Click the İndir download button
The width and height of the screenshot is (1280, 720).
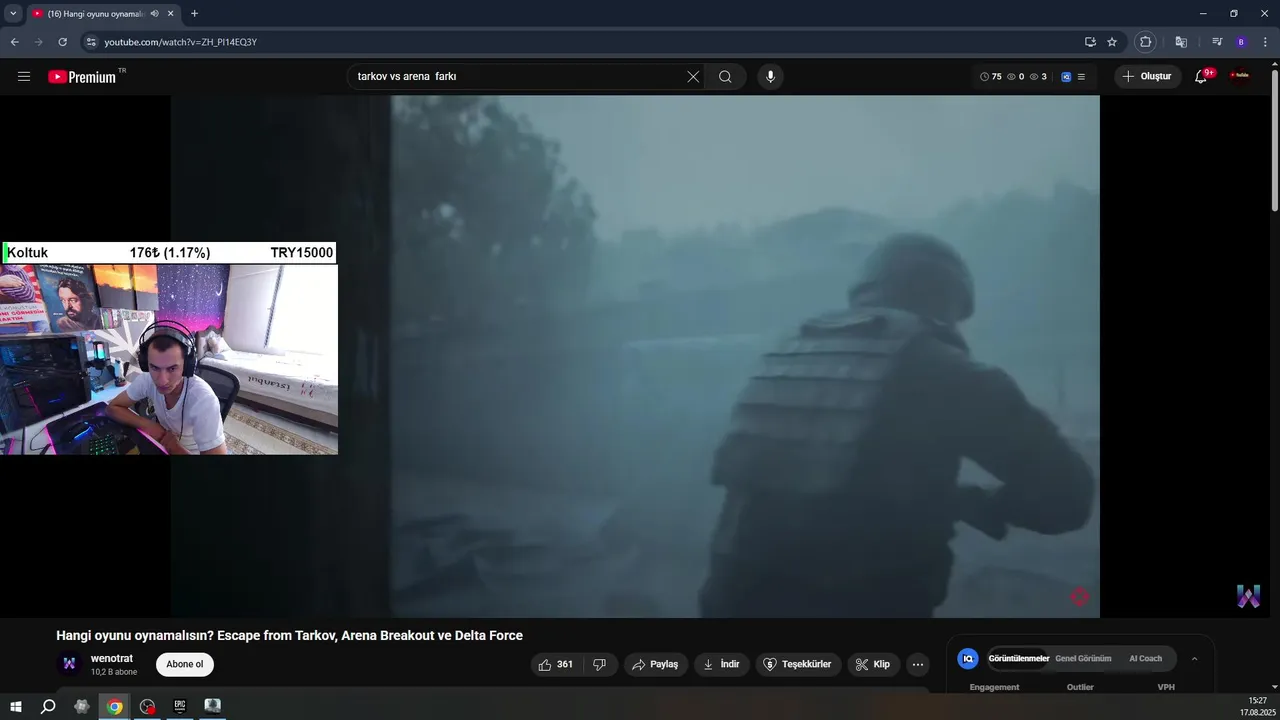point(721,664)
